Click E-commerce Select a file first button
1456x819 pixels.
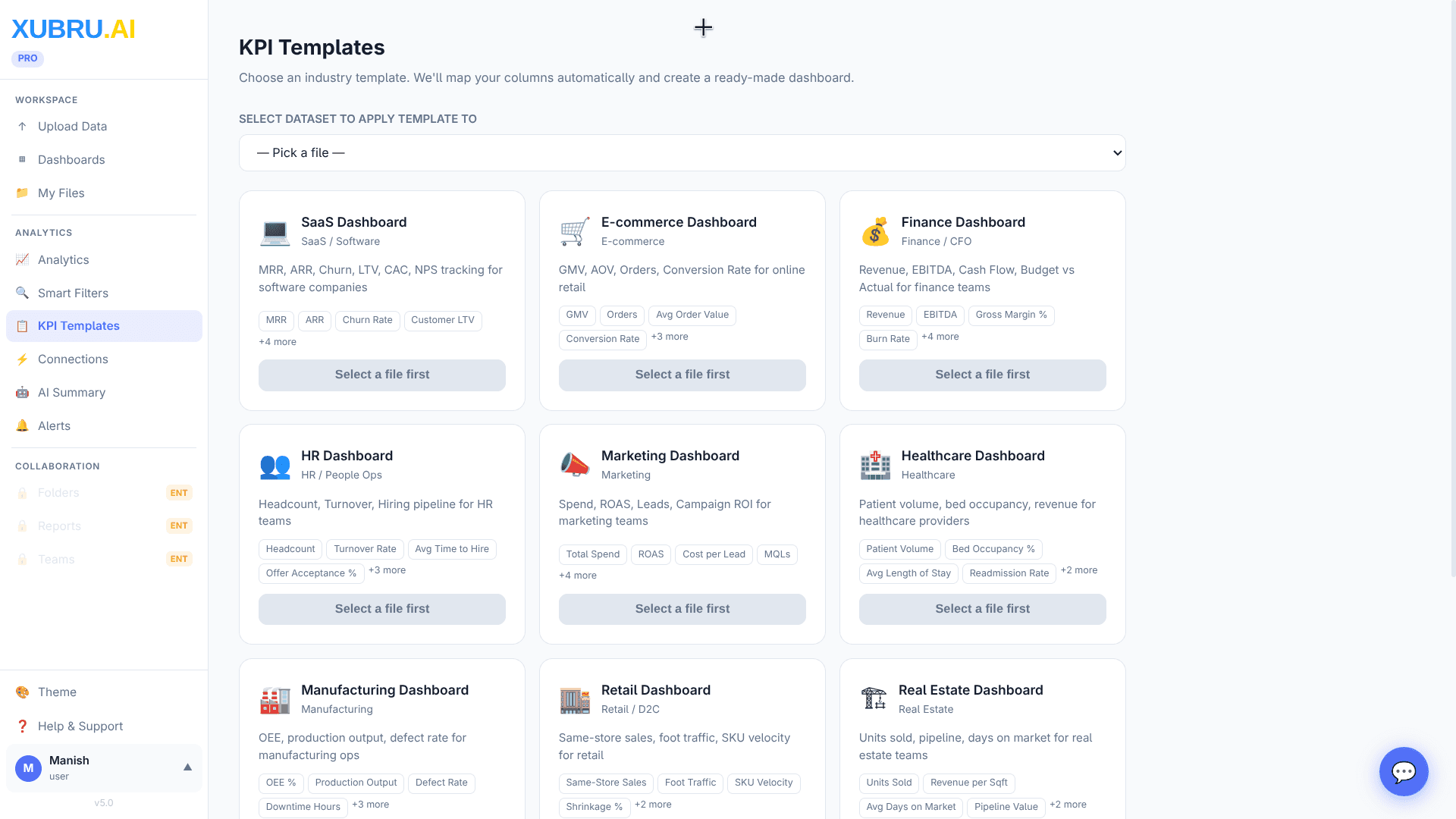pos(682,375)
